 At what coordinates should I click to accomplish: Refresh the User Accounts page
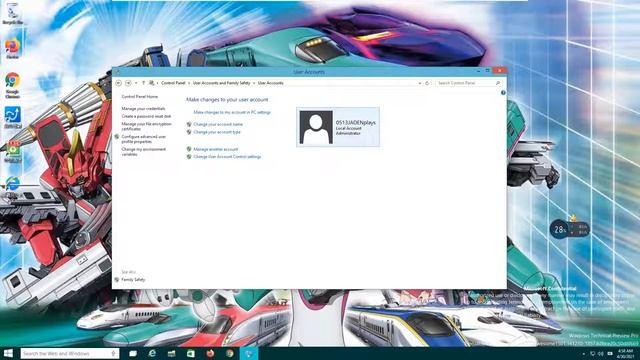tap(427, 83)
